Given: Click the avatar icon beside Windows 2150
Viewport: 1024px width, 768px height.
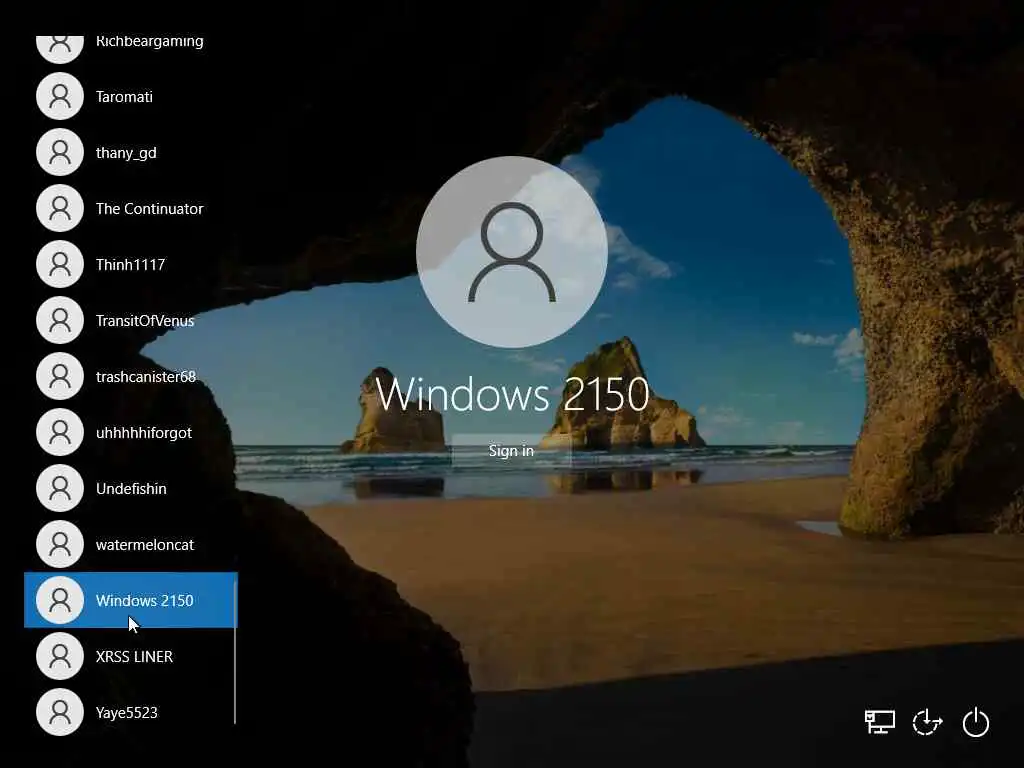Looking at the screenshot, I should (59, 600).
